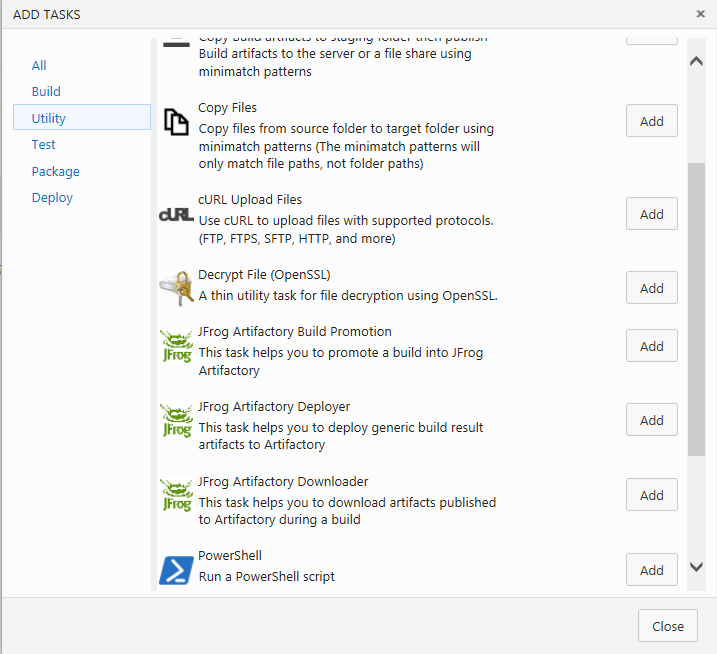Click the JFrog Artifactory Downloader title
Image resolution: width=717 pixels, height=654 pixels.
(x=283, y=482)
